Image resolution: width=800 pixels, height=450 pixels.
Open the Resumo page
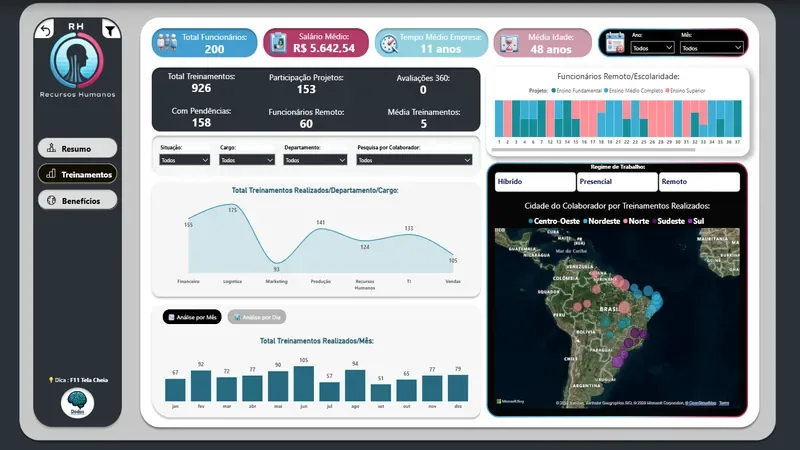[x=77, y=148]
